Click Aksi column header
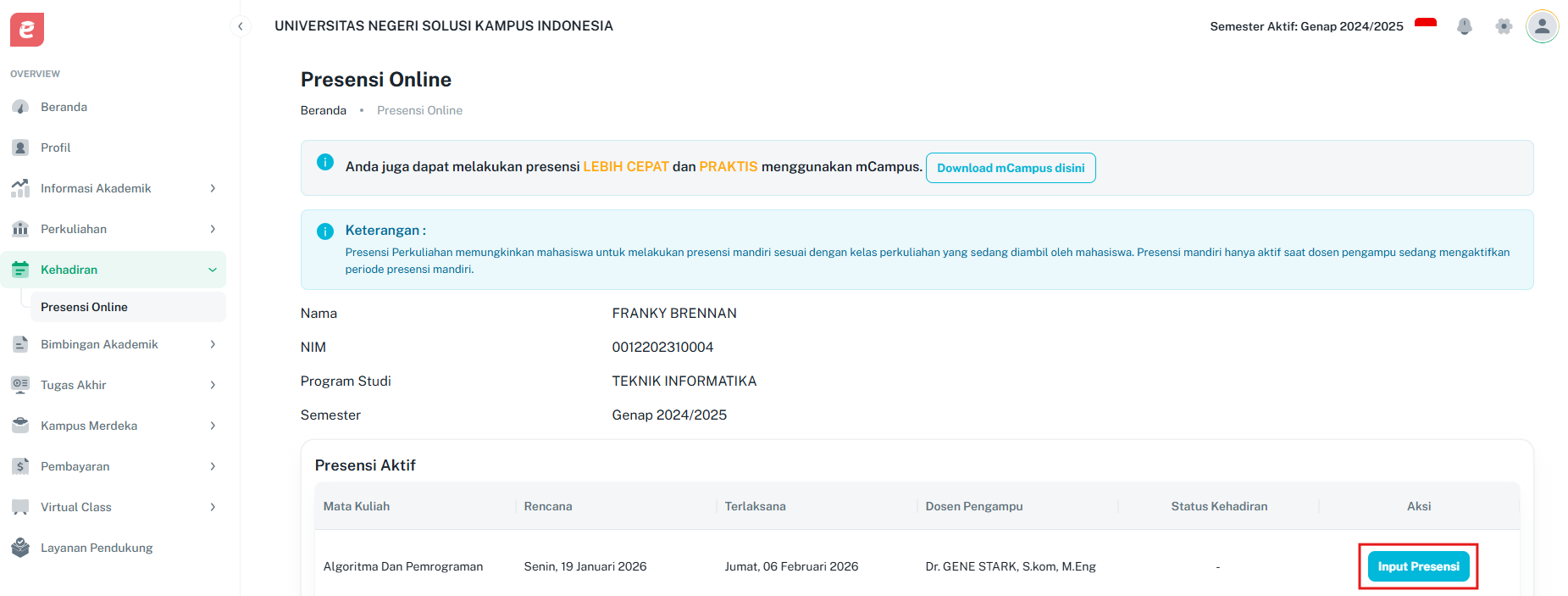The height and width of the screenshot is (596, 1568). (1419, 506)
